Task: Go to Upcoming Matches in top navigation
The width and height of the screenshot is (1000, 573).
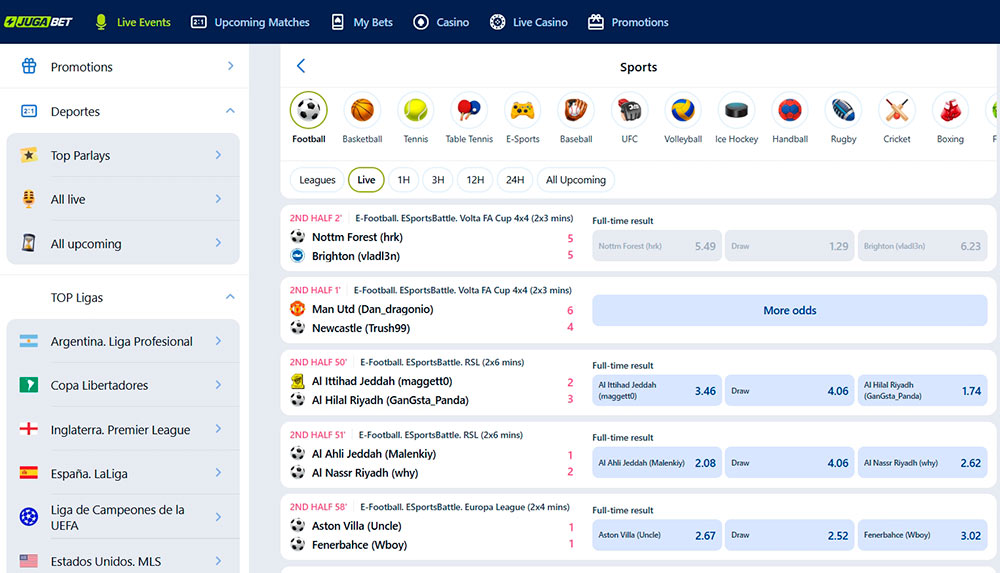Action: click(x=250, y=22)
